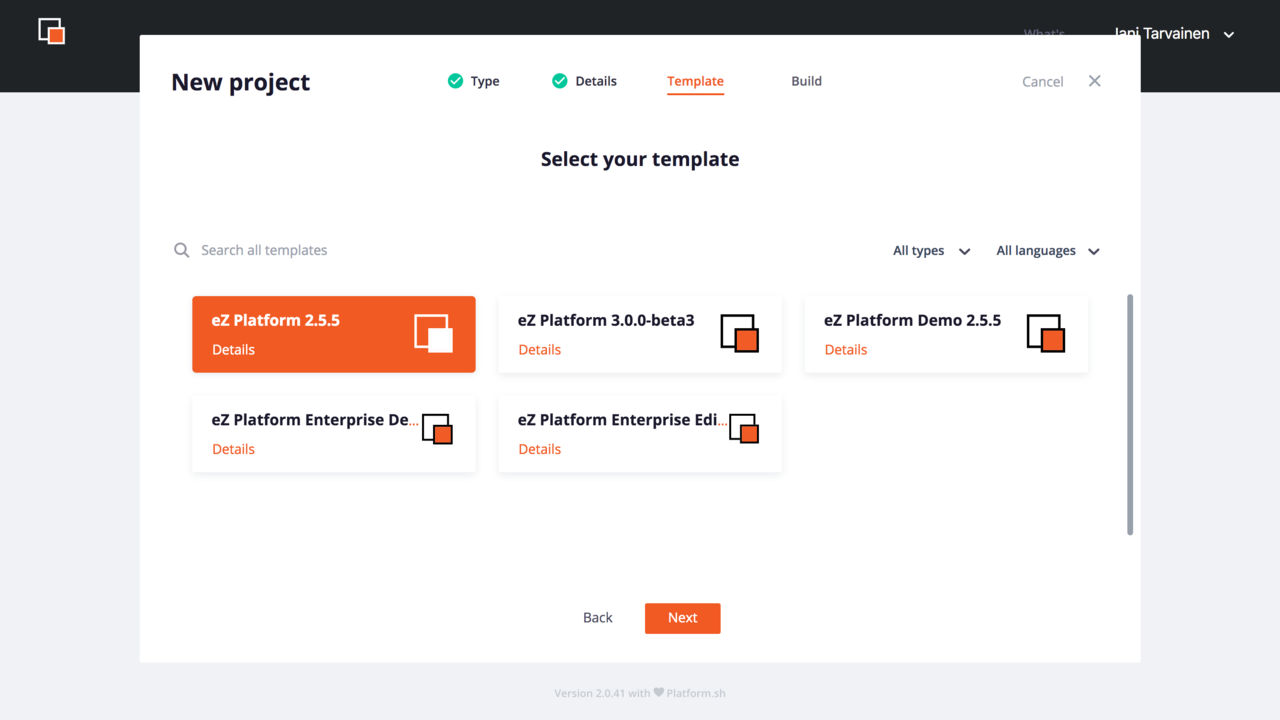
Task: Open the All languages filter dropdown
Action: coord(1048,251)
